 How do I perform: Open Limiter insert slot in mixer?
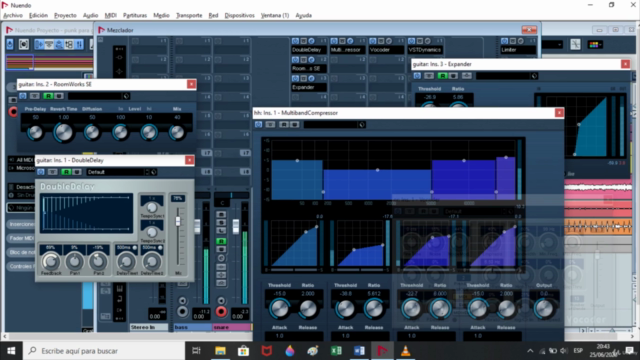coord(518,50)
